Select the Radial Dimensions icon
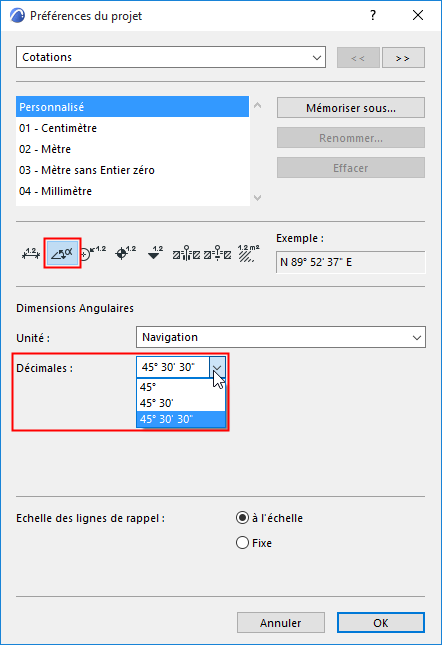The width and height of the screenshot is (442, 645). 93,254
